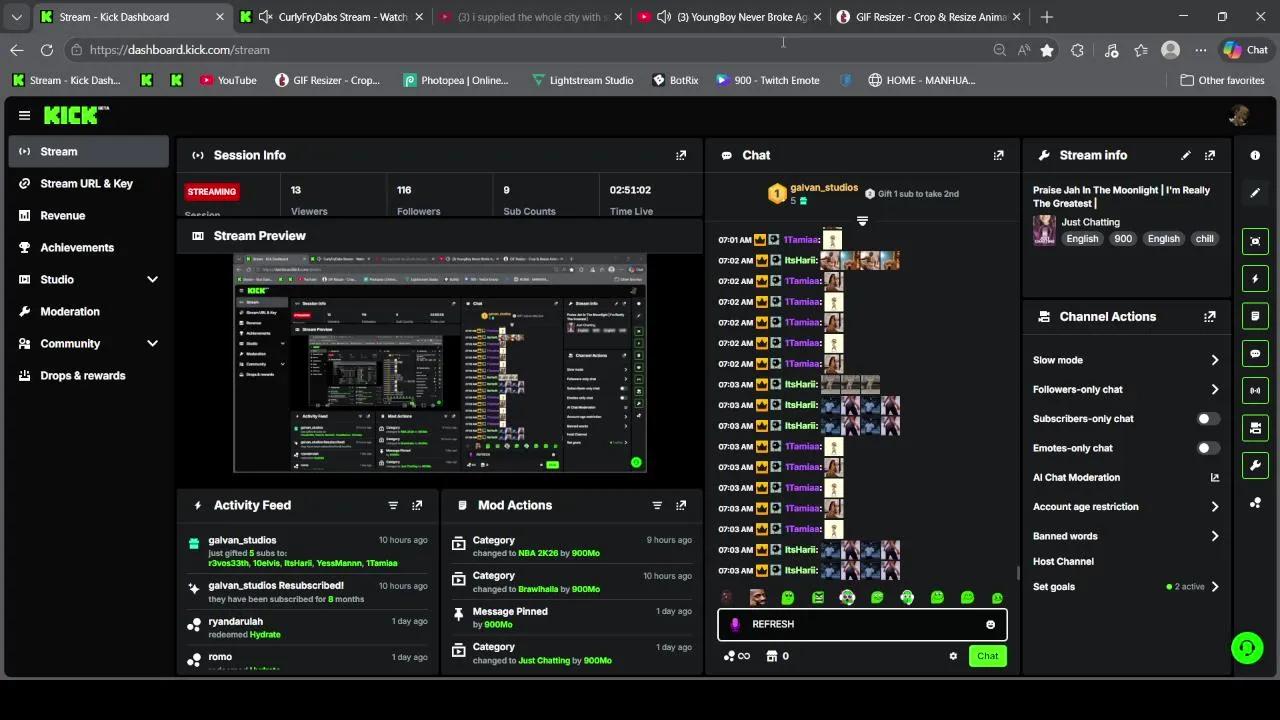Open Edge browser extensions icon
Viewport: 1280px width, 720px height.
[x=1077, y=50]
